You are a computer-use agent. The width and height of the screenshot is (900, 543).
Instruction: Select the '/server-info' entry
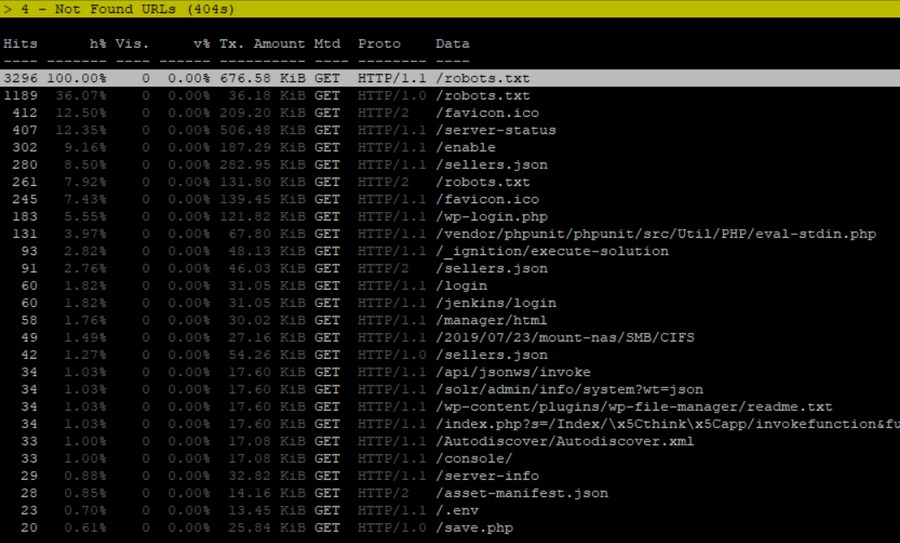click(x=487, y=475)
